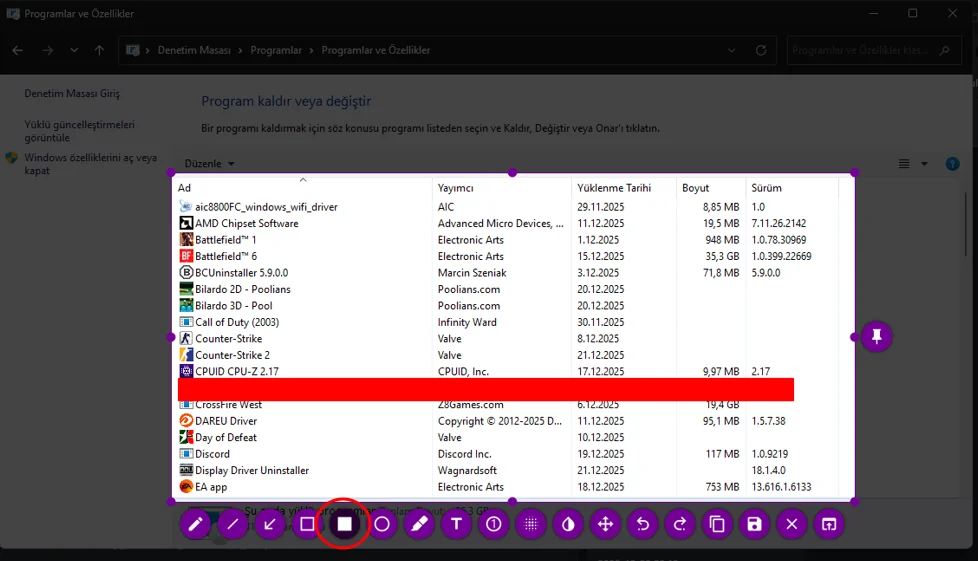Sort by Yüklenme Tarihi column header
Image resolution: width=978 pixels, height=561 pixels.
point(623,188)
